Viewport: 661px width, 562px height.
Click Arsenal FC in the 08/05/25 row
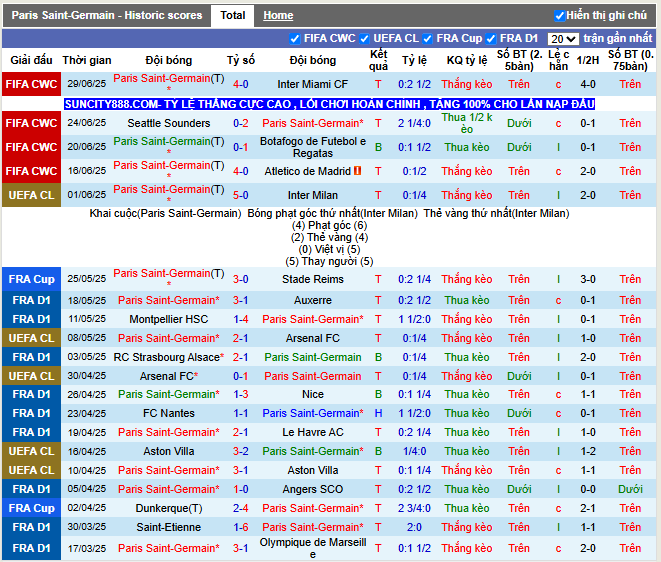(312, 338)
